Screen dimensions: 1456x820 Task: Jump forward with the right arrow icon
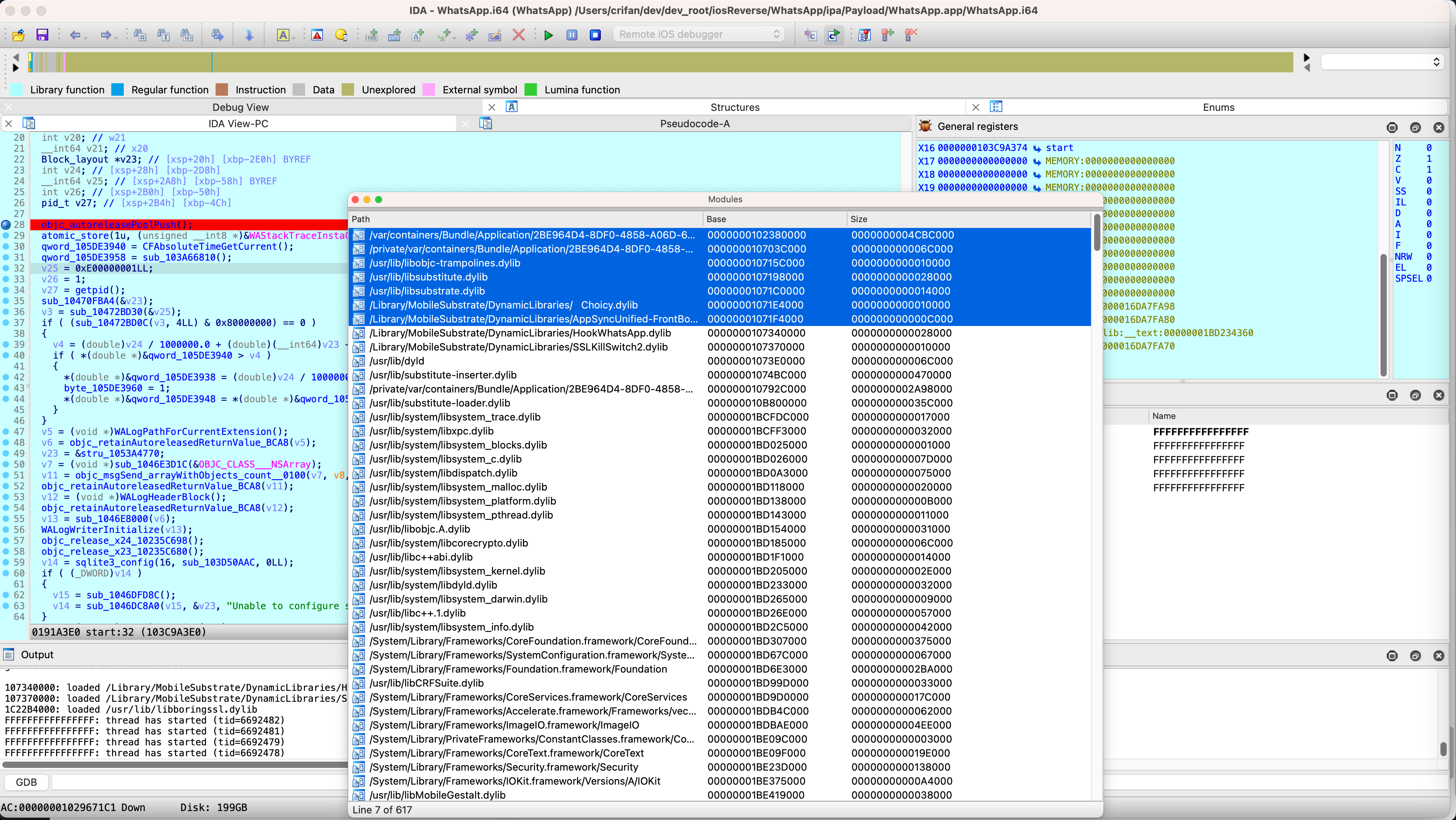pos(106,35)
